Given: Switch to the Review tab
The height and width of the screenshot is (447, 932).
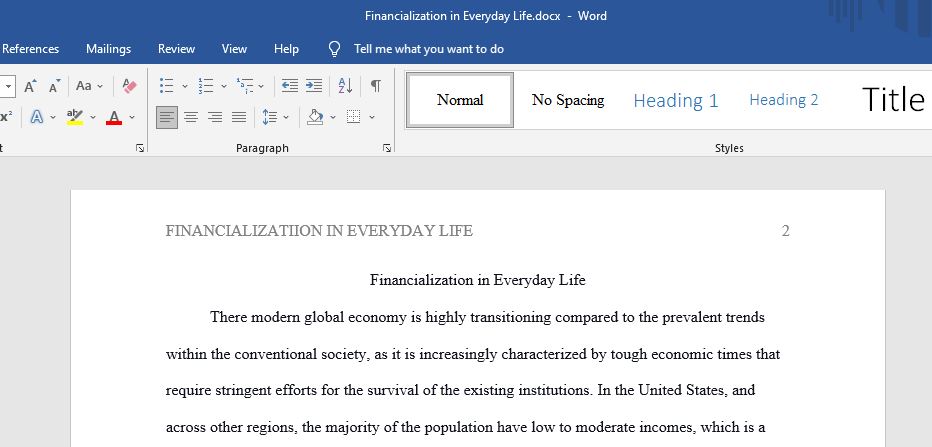Looking at the screenshot, I should (177, 49).
